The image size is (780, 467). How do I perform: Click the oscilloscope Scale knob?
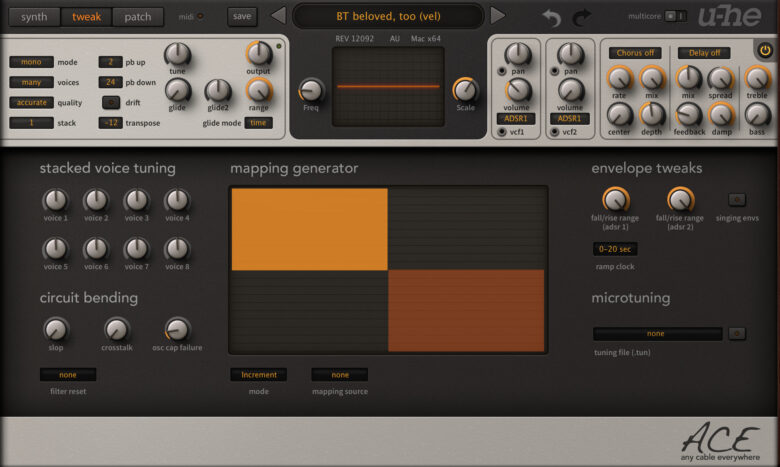click(x=465, y=91)
